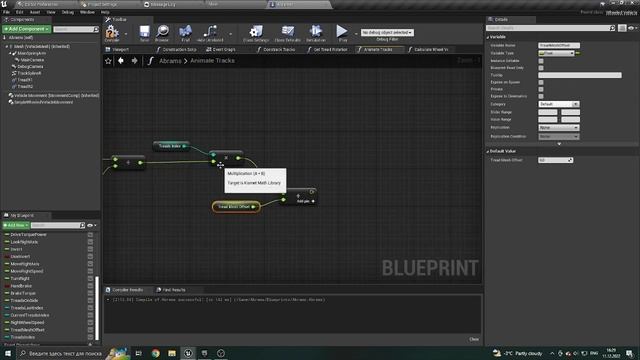Open the Details view options eye dropdown

(633, 28)
